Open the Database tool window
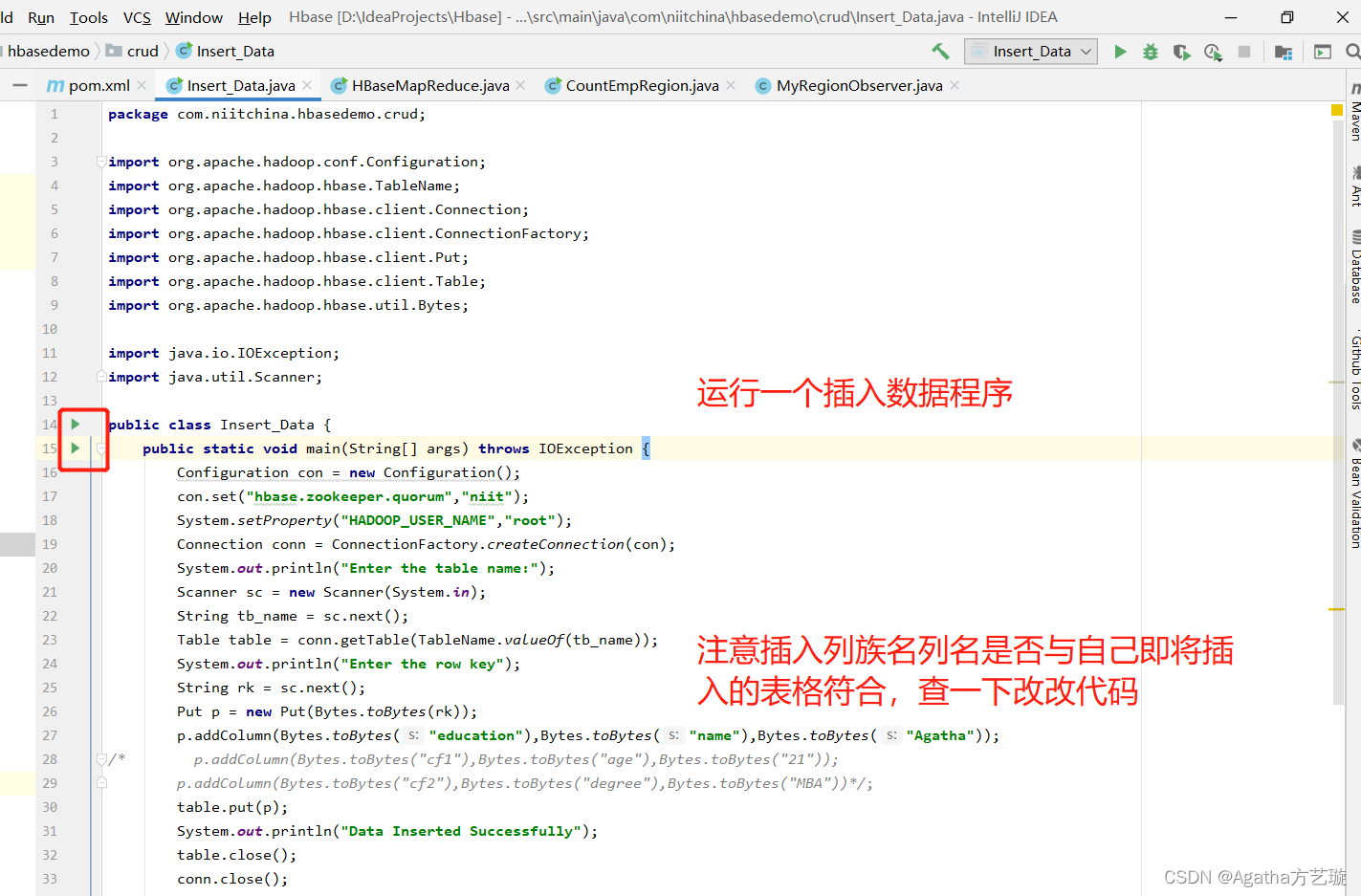Image resolution: width=1361 pixels, height=896 pixels. coord(1354,267)
